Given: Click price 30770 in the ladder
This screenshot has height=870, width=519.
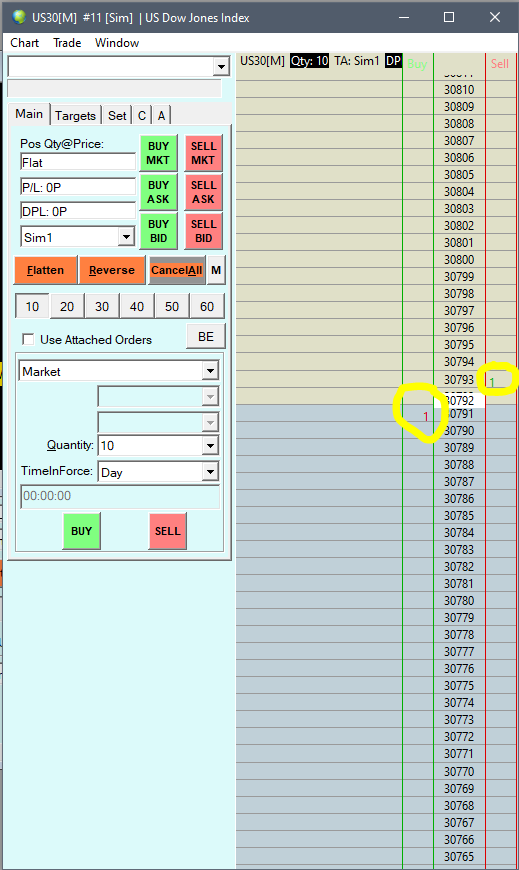Looking at the screenshot, I should coord(459,771).
